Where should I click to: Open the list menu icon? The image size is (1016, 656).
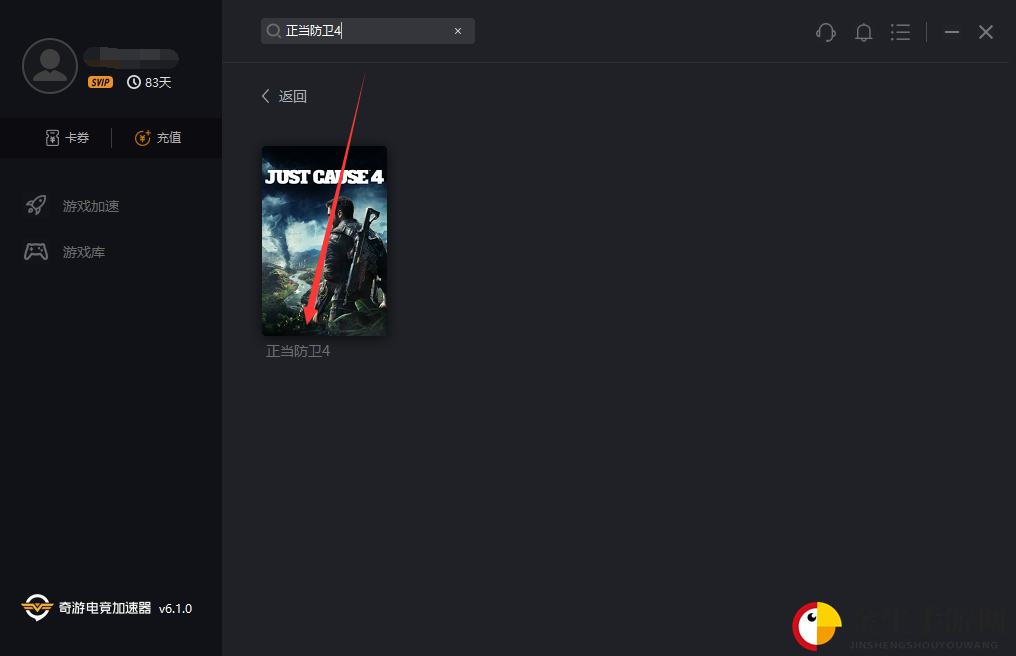tap(900, 32)
